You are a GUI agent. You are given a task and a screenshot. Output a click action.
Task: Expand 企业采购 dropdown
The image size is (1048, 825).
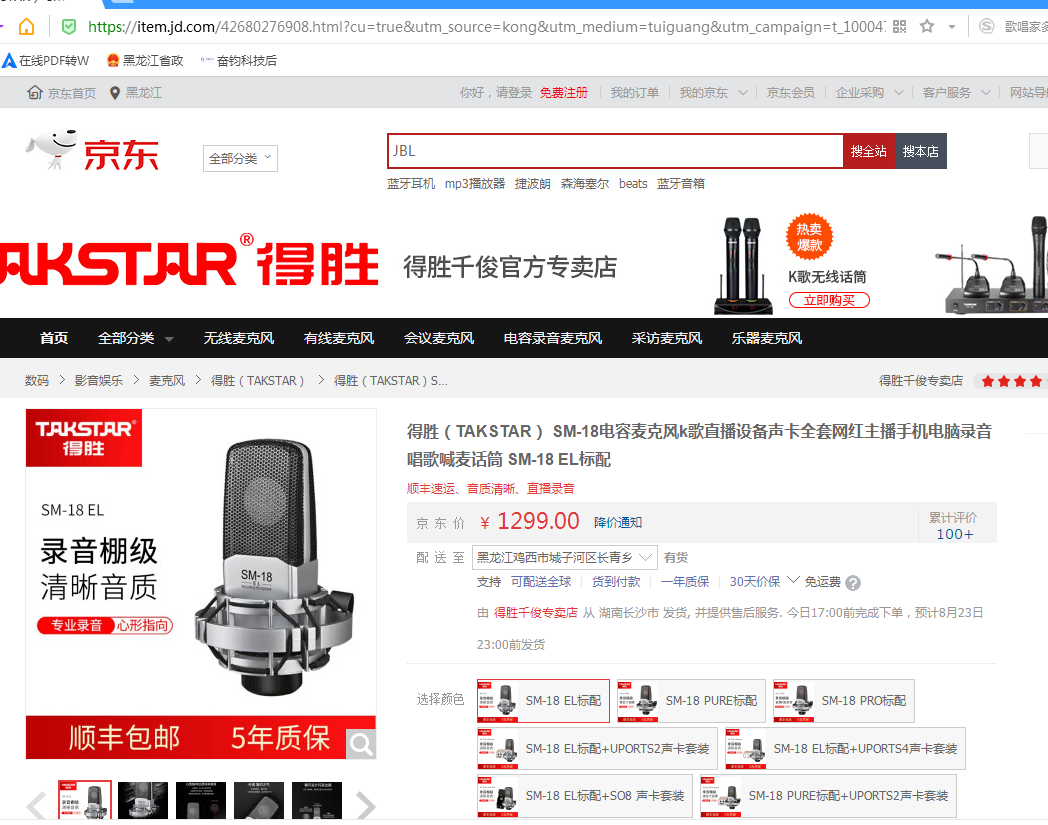coord(870,93)
